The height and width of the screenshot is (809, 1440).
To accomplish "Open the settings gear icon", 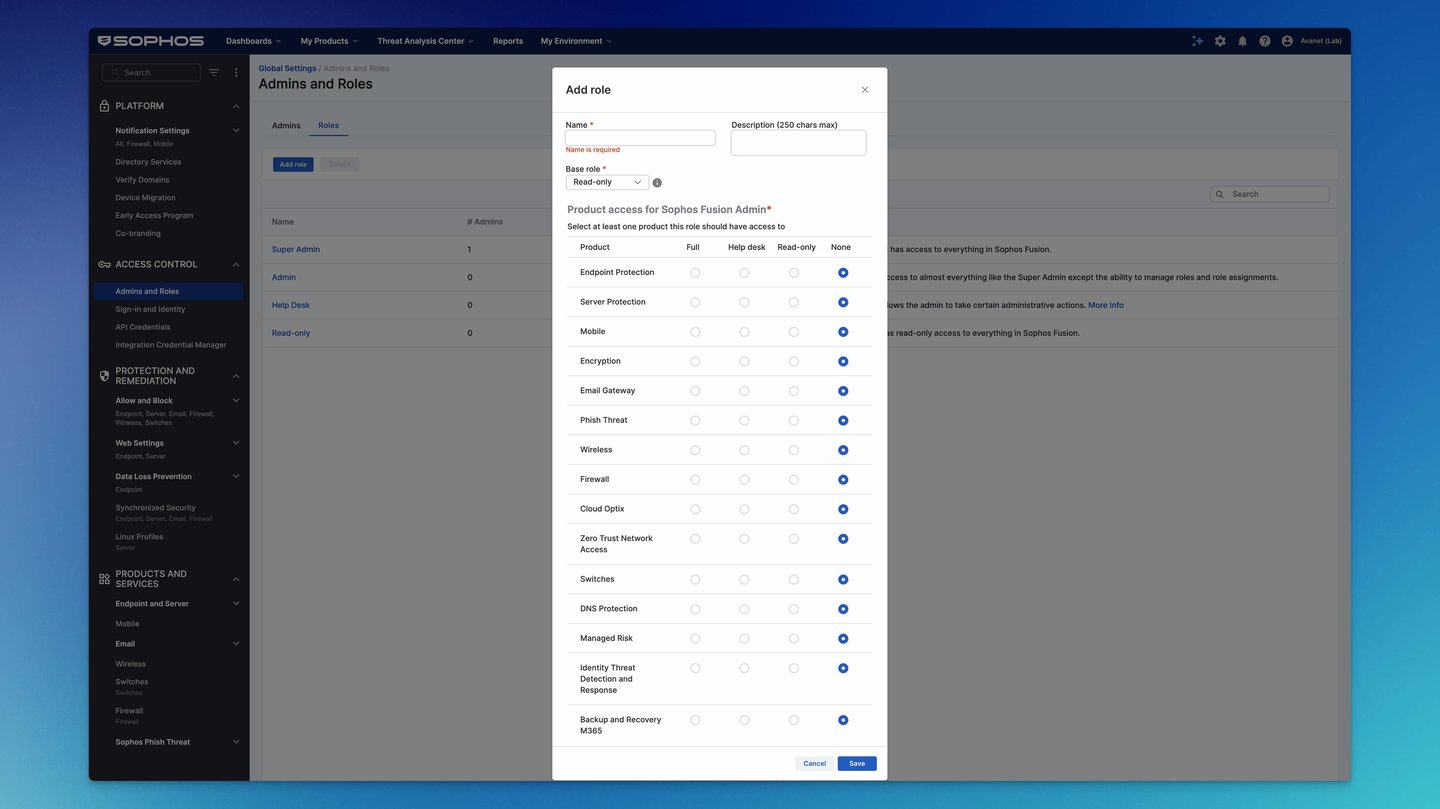I will 1220,41.
